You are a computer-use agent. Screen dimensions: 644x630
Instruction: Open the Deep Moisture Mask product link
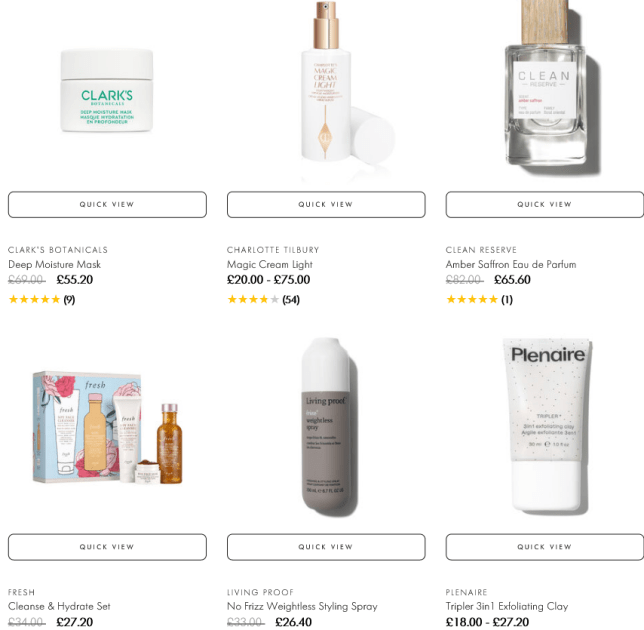tap(54, 264)
